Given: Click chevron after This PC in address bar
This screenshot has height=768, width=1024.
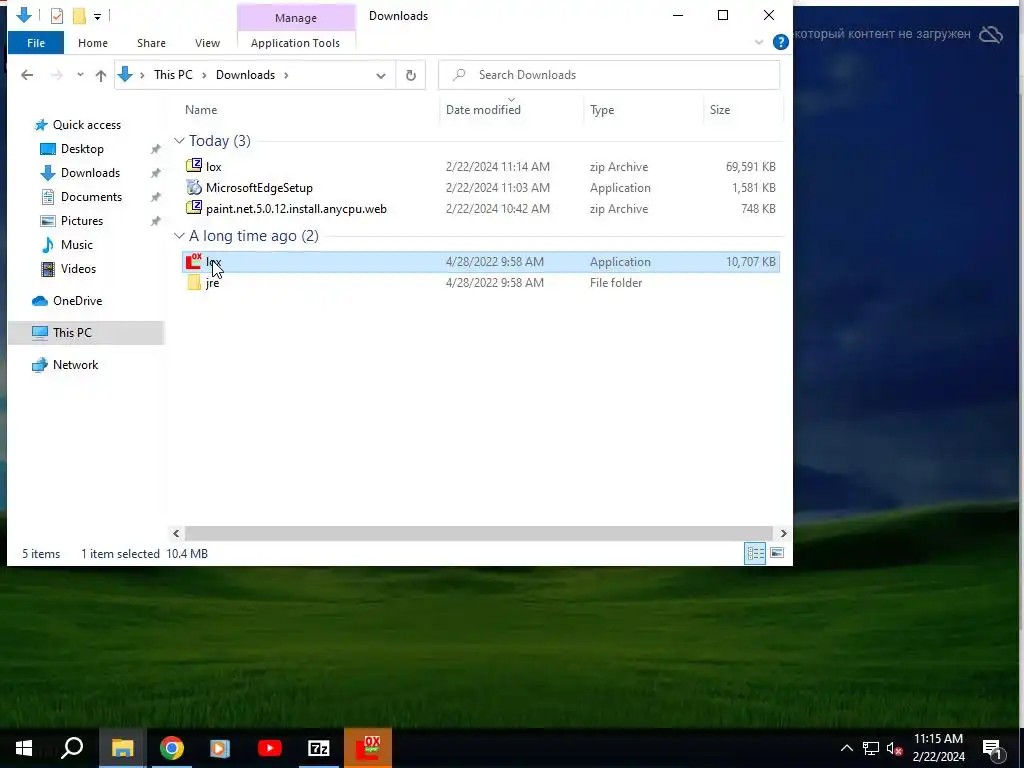Looking at the screenshot, I should tap(204, 75).
